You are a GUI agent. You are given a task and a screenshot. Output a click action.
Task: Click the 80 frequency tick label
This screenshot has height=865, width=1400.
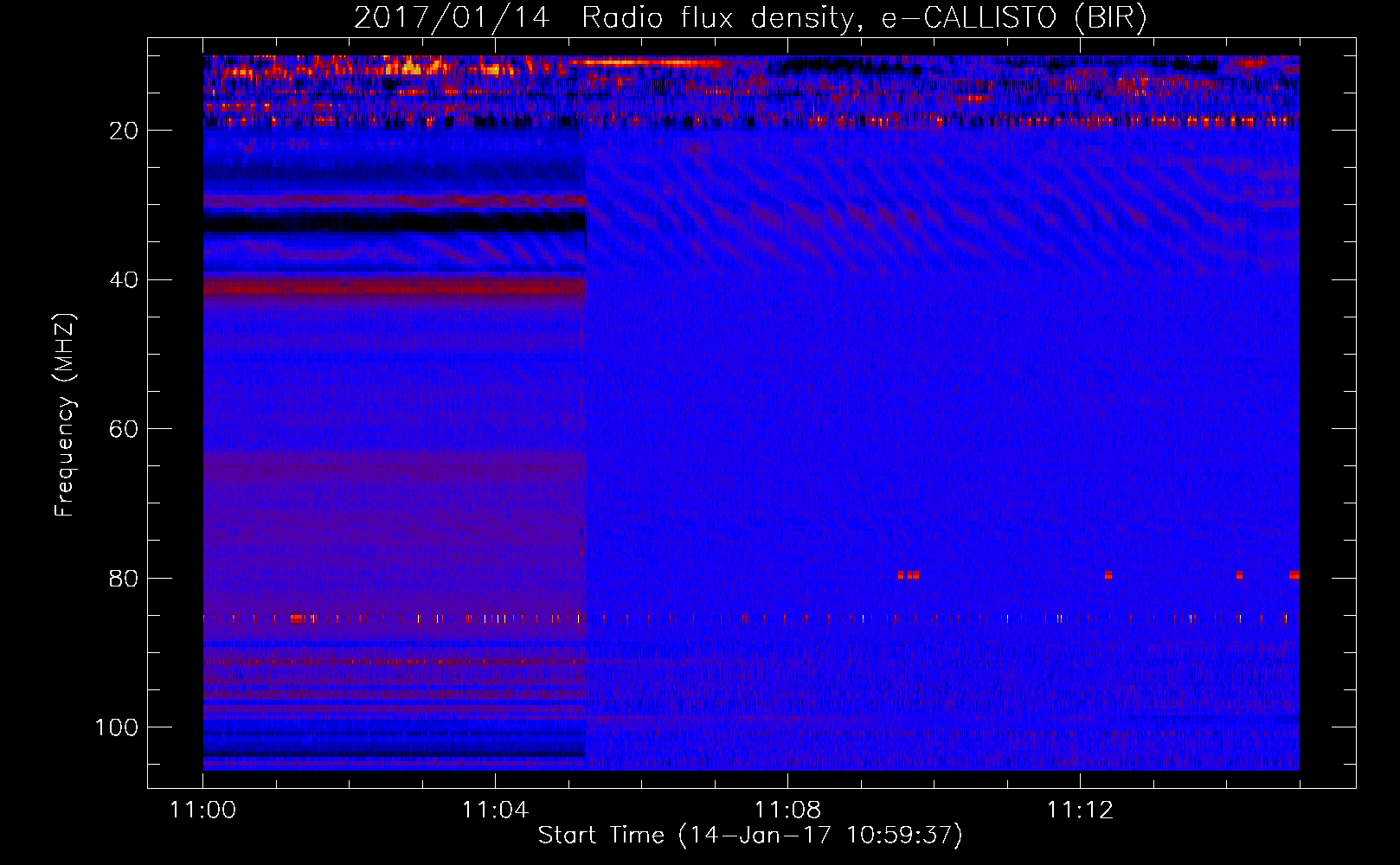pos(124,578)
